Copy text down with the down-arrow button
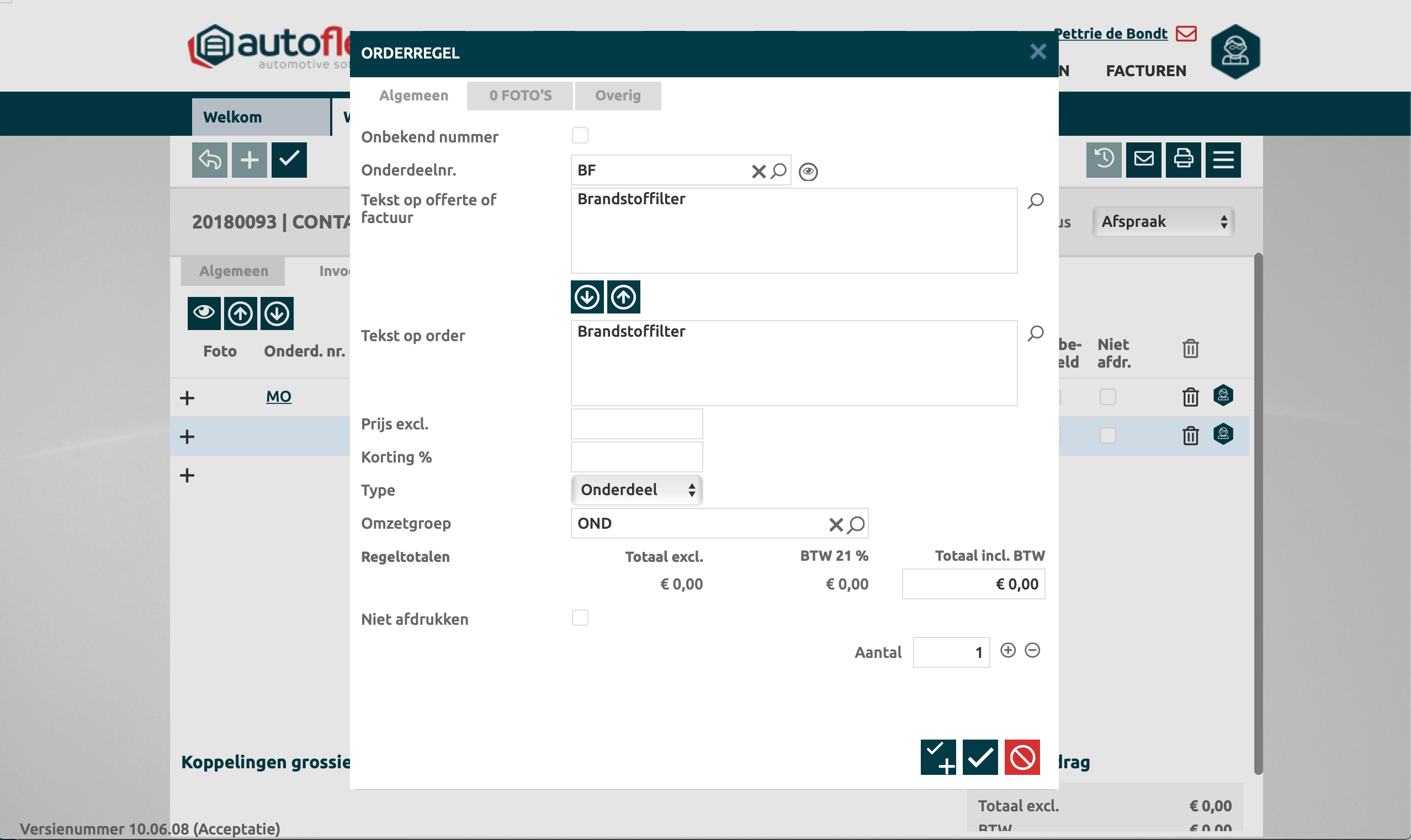The height and width of the screenshot is (840, 1411). click(586, 296)
